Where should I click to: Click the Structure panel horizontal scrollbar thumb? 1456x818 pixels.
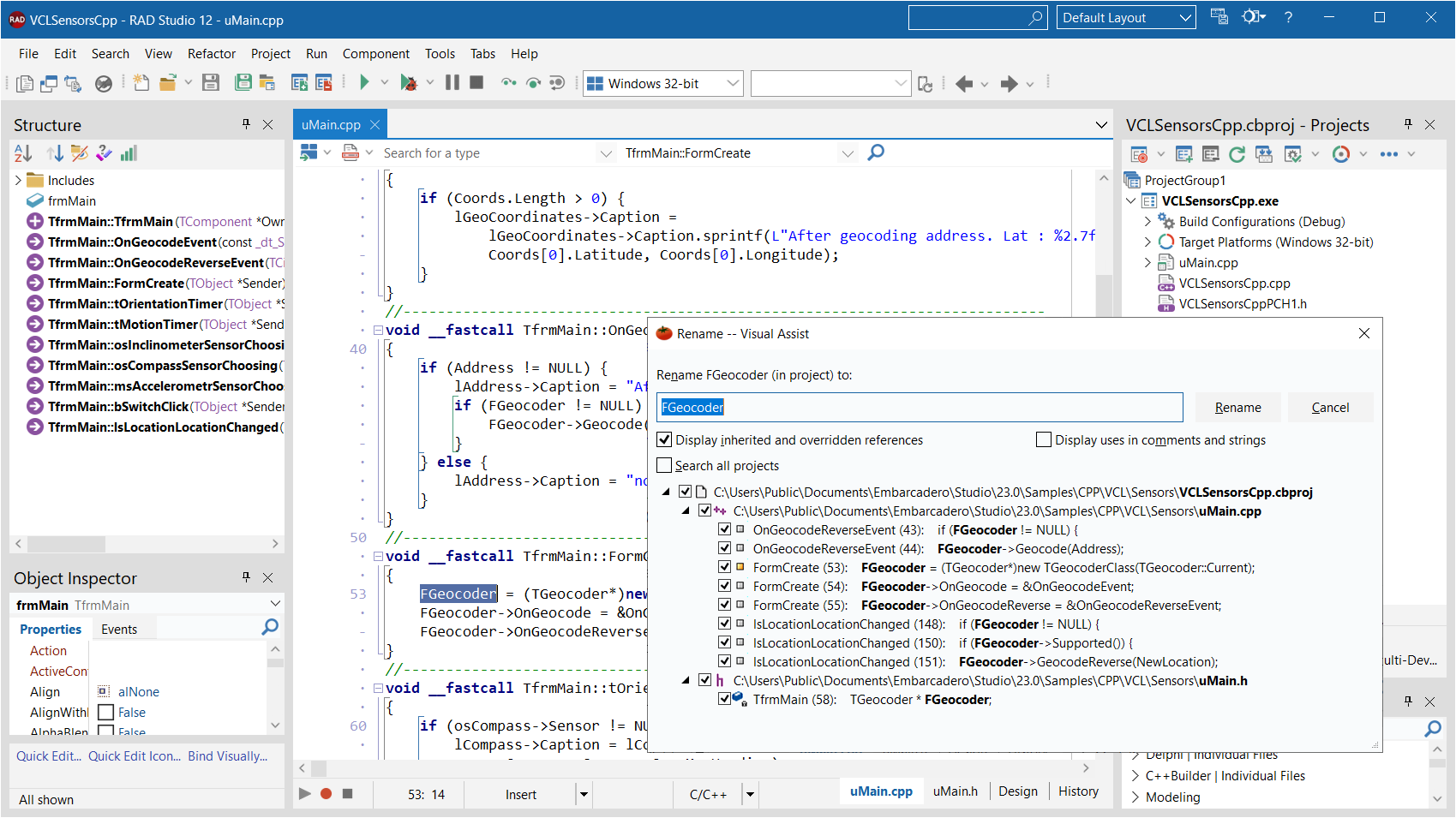tap(65, 544)
